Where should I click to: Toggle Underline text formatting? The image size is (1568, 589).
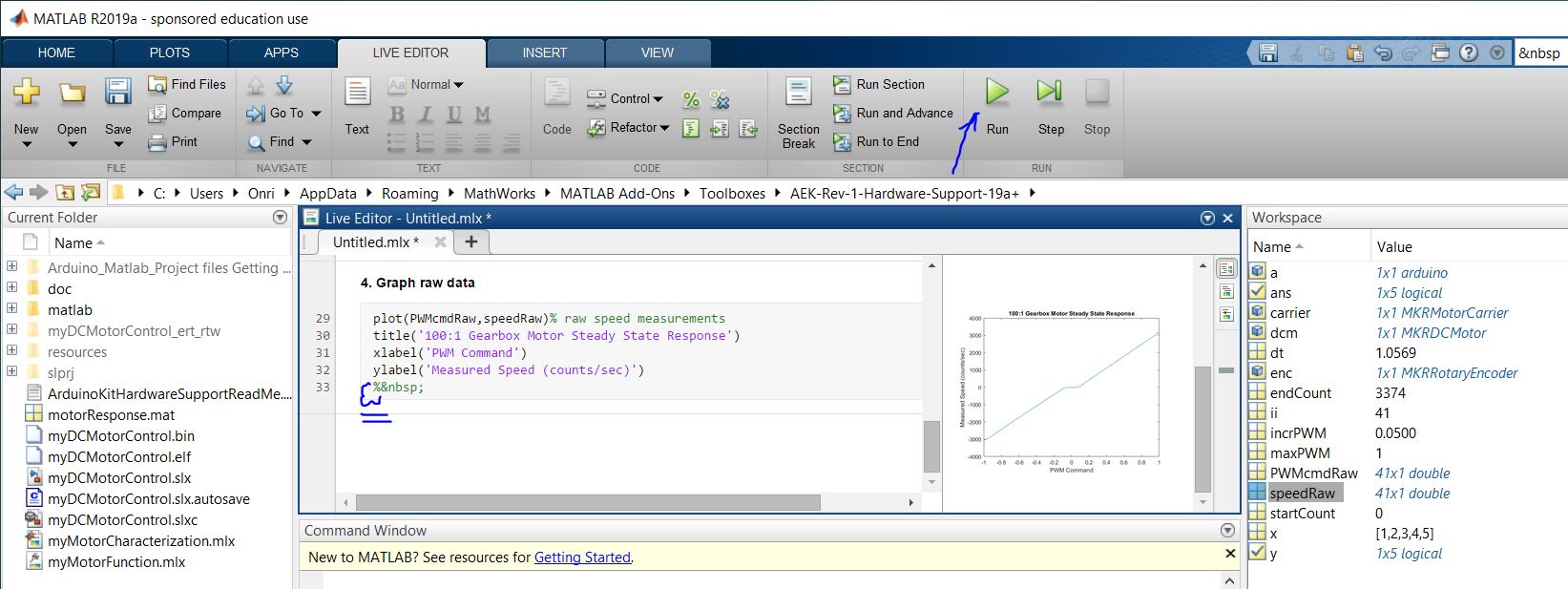point(454,115)
